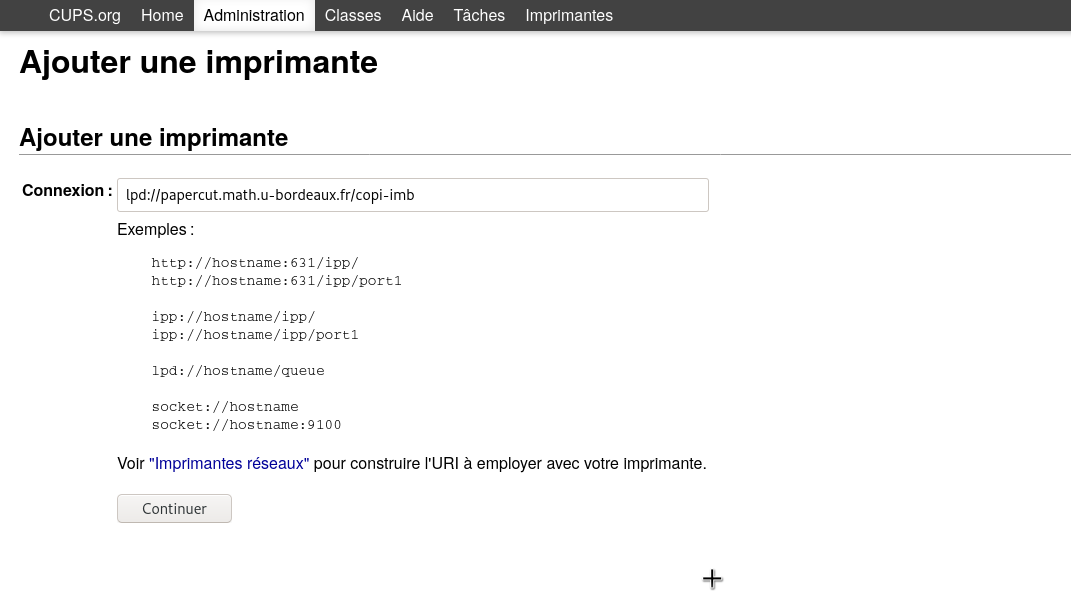
Task: Click the "Exemples :" label text
Action: point(155,230)
